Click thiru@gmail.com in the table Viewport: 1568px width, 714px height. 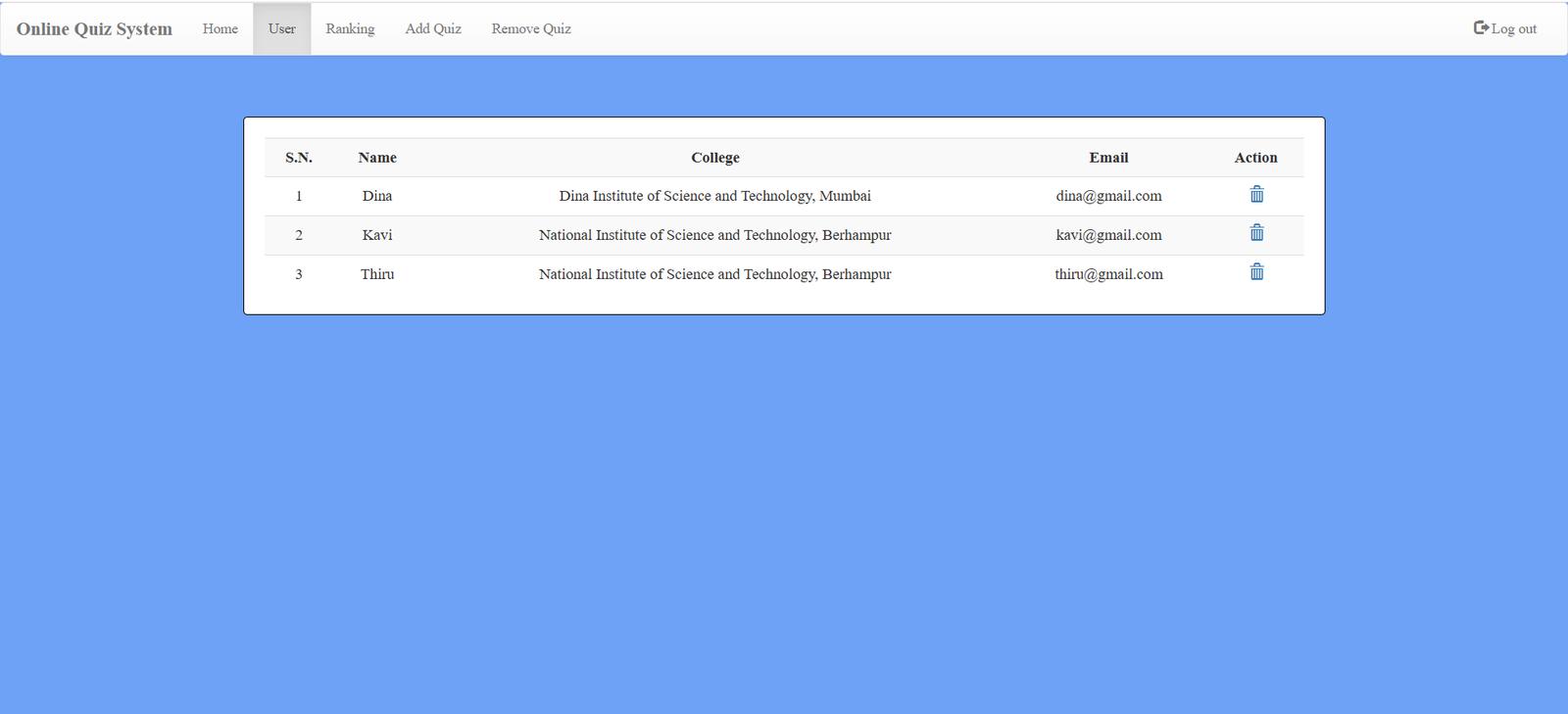pyautogui.click(x=1108, y=274)
